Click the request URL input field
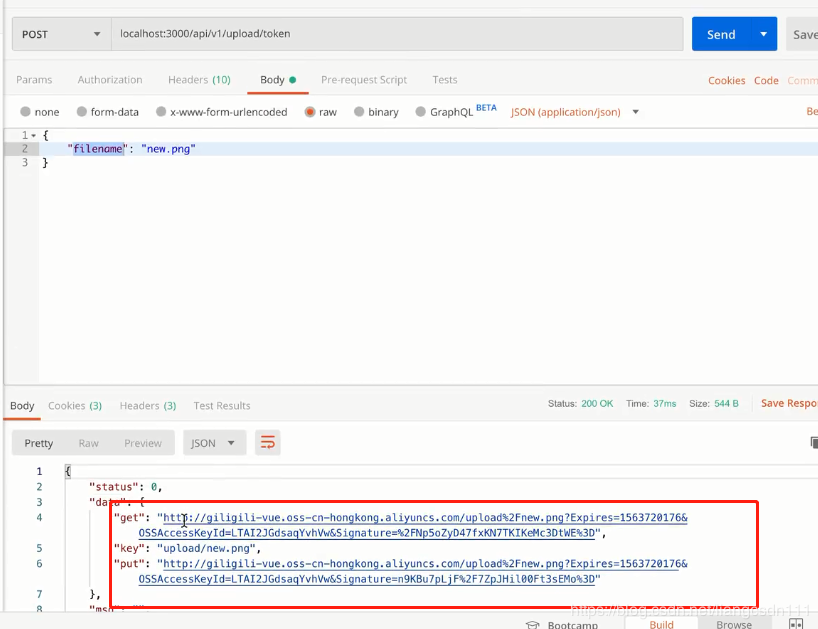 point(397,34)
